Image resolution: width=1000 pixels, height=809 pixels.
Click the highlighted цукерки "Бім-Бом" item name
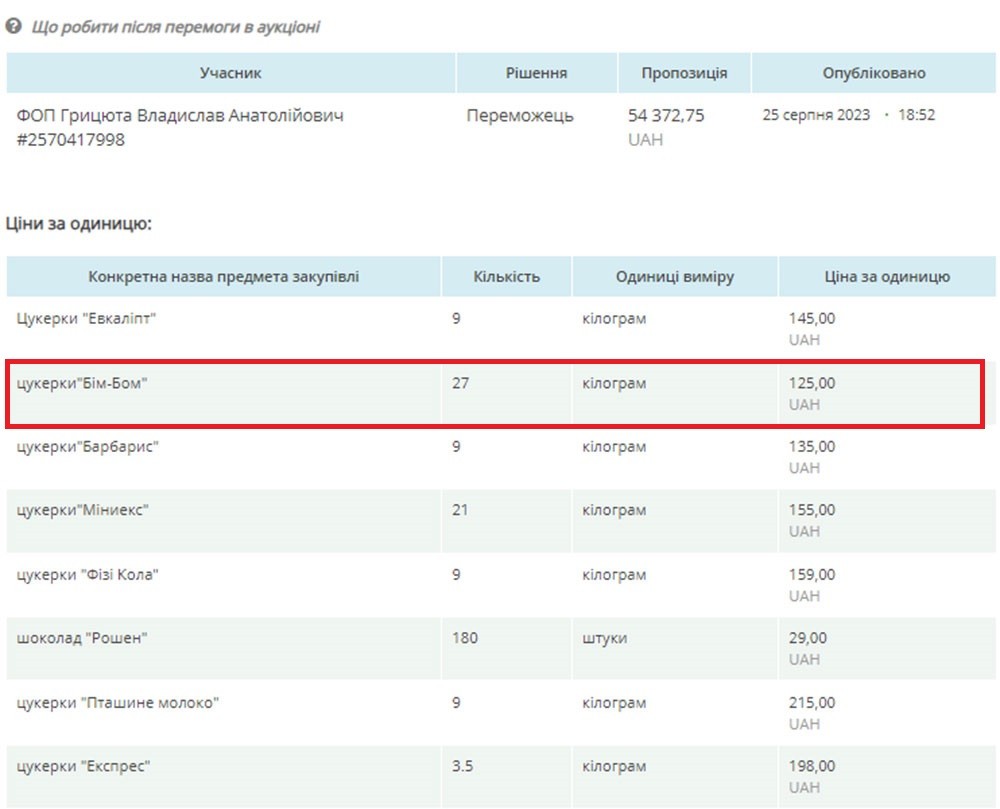pyautogui.click(x=82, y=383)
